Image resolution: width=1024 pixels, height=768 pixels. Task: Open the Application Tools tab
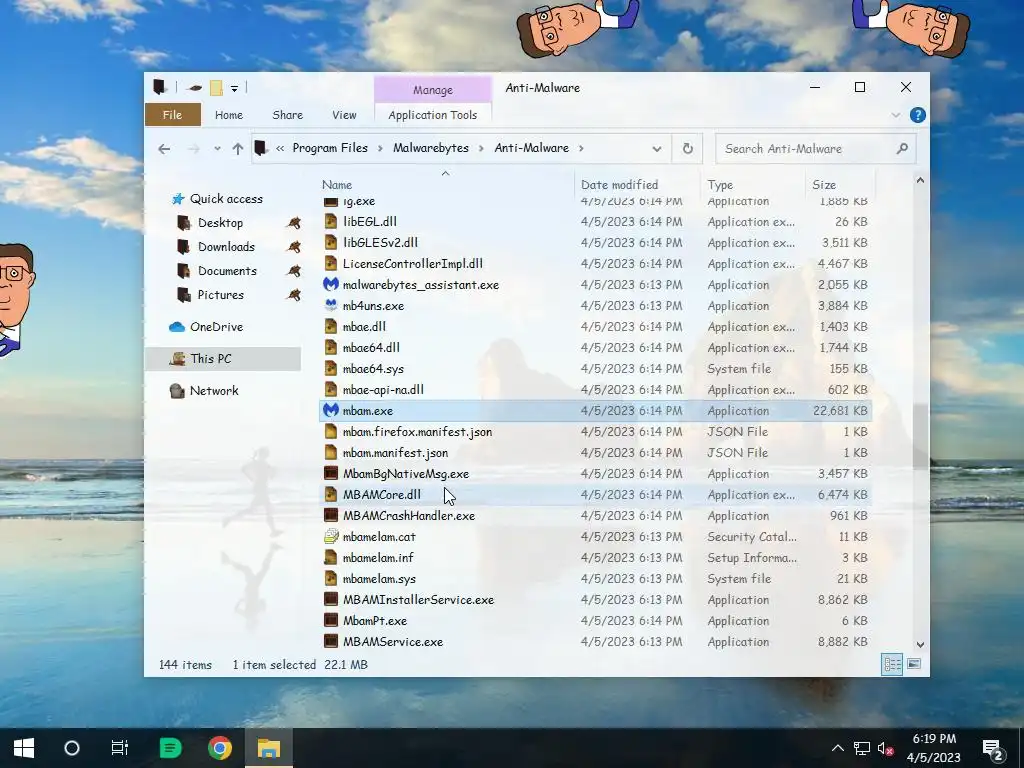(x=432, y=115)
